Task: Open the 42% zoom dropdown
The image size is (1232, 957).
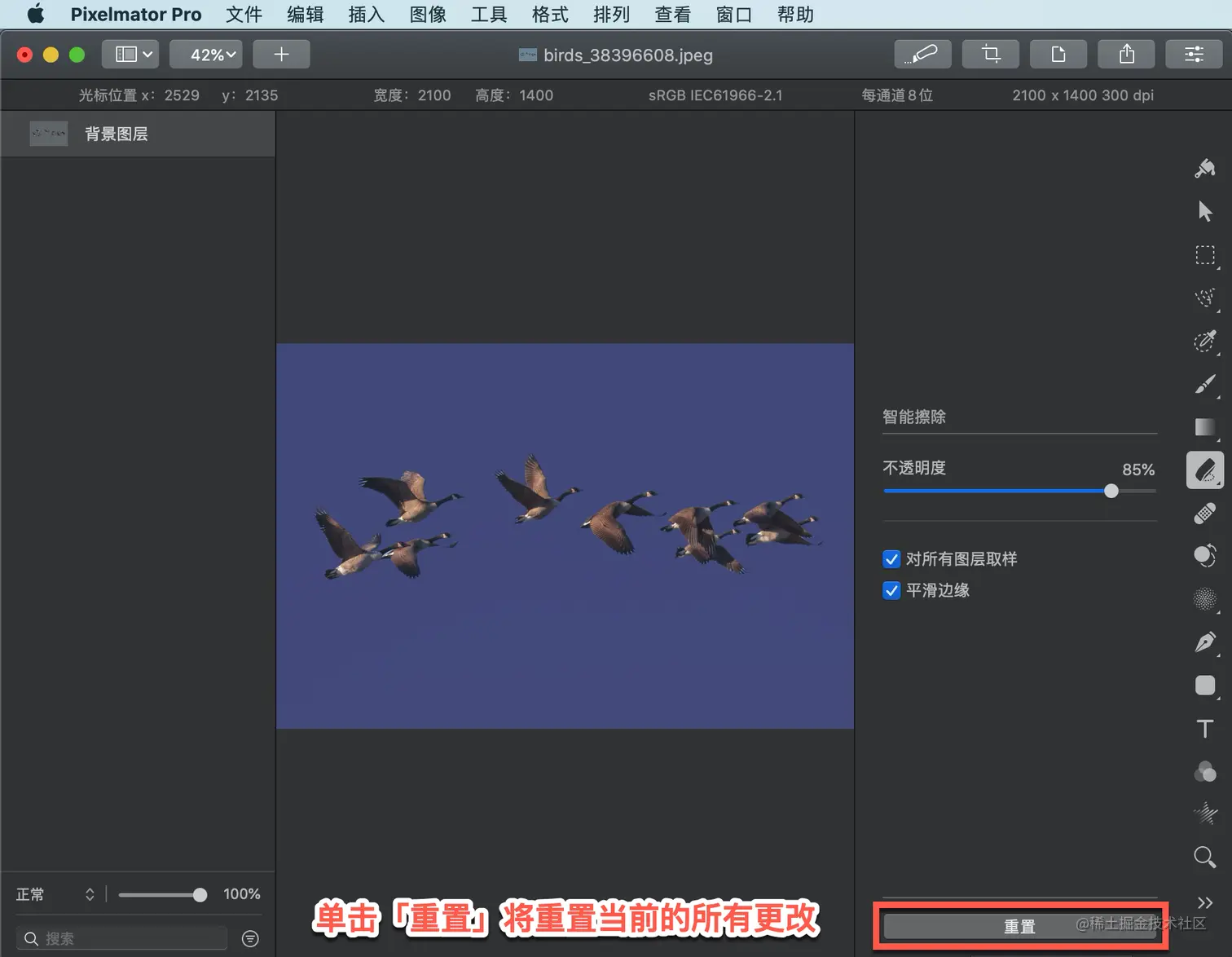Action: click(x=206, y=55)
